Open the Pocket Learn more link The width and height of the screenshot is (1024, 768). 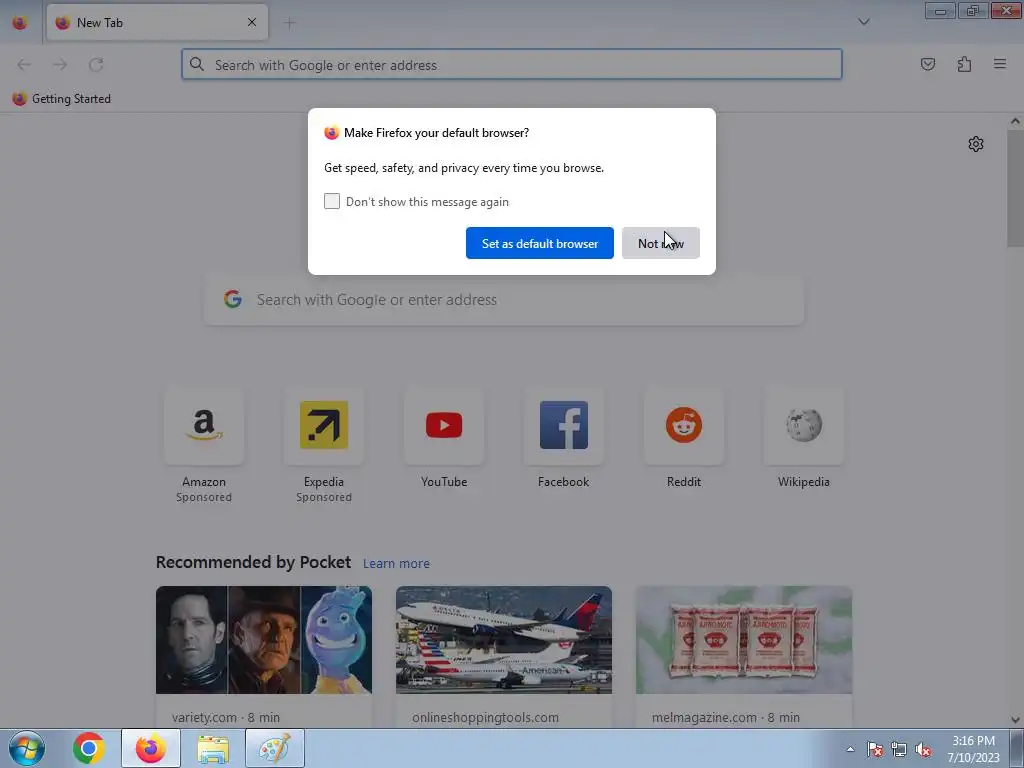click(x=396, y=564)
